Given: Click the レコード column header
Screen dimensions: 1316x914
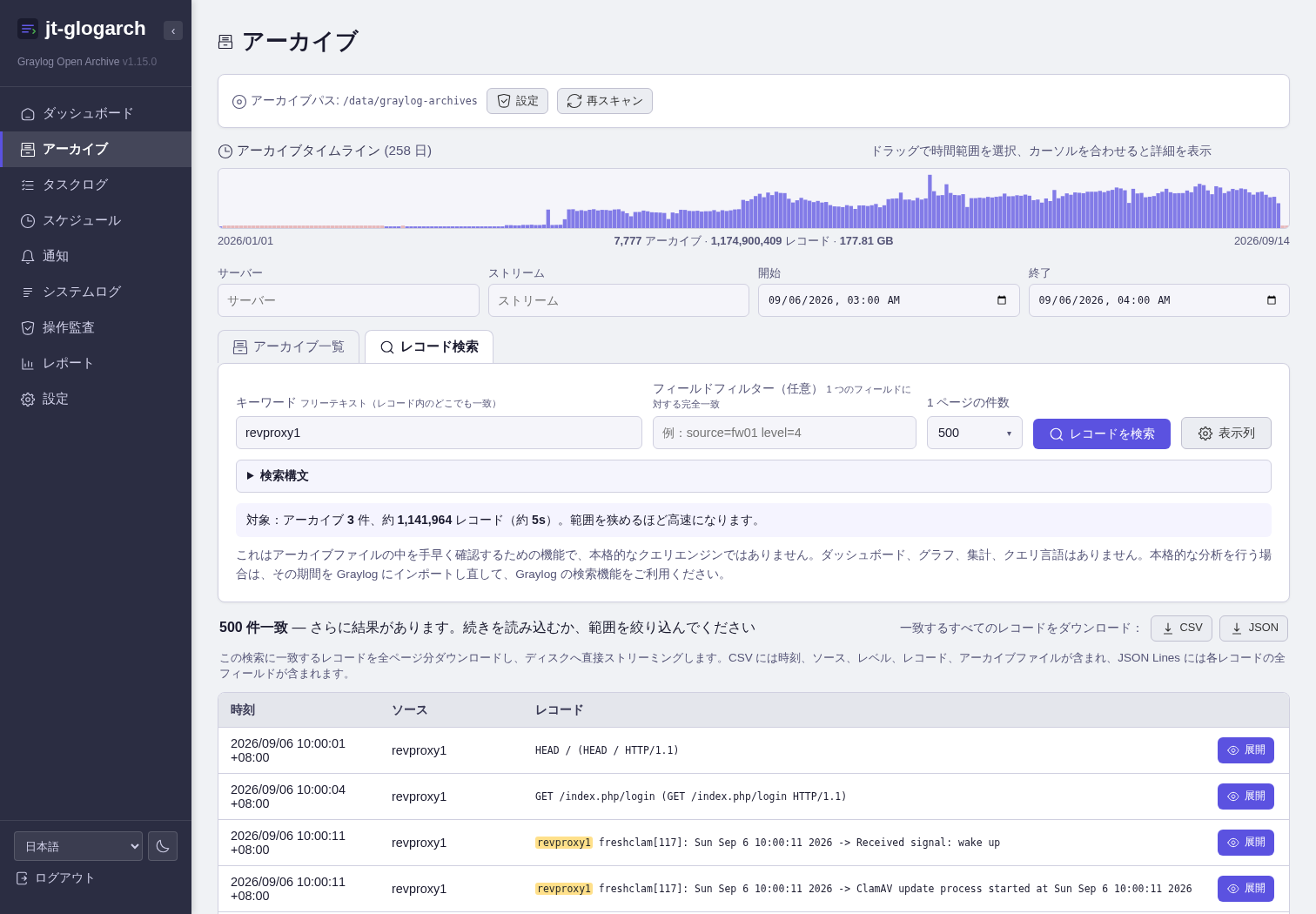Looking at the screenshot, I should [x=559, y=710].
